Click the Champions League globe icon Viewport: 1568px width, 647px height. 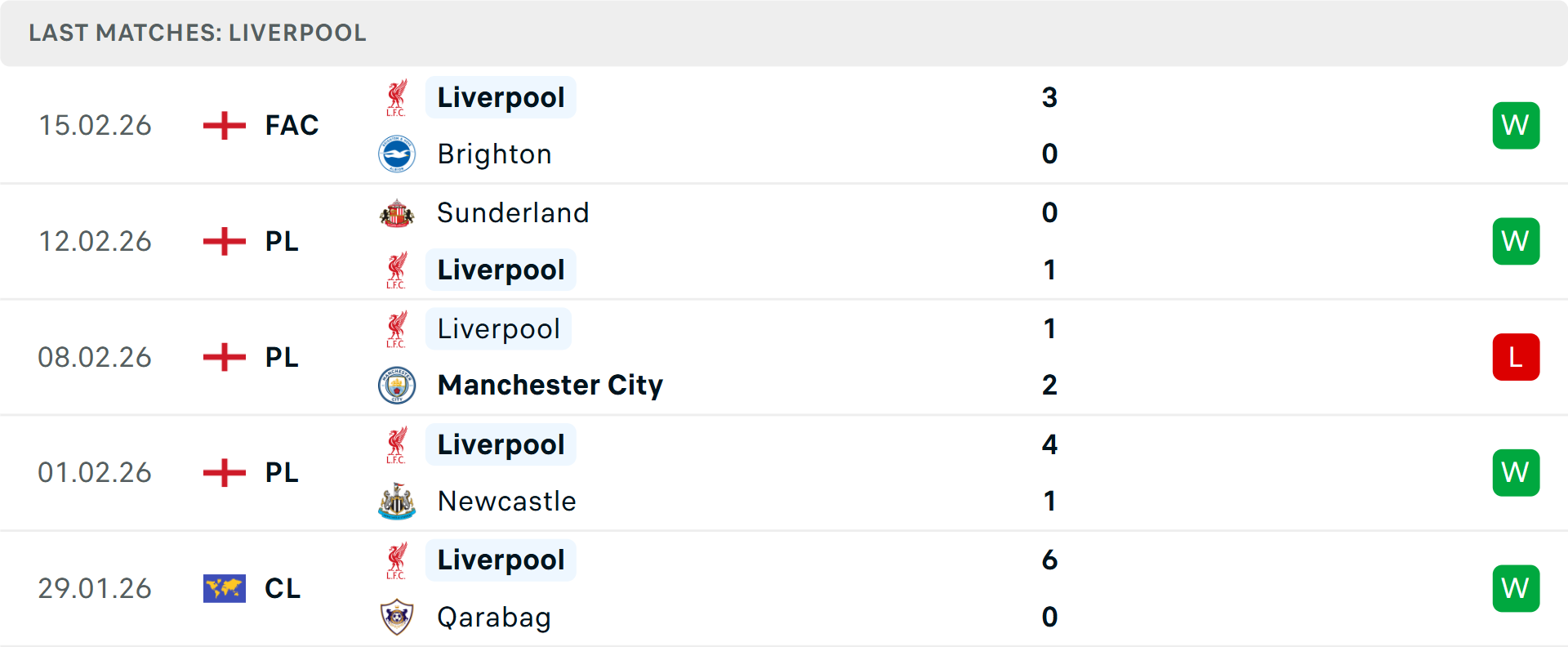point(223,588)
